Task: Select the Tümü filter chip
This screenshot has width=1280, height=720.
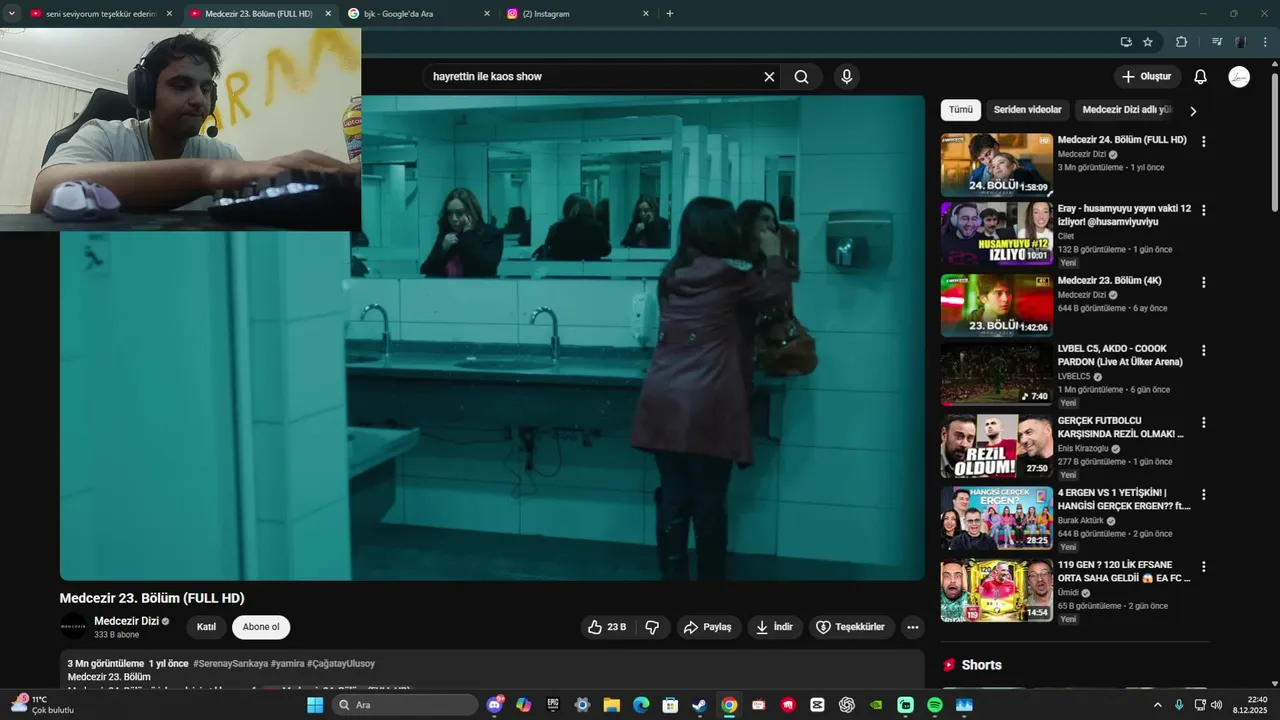Action: [961, 110]
